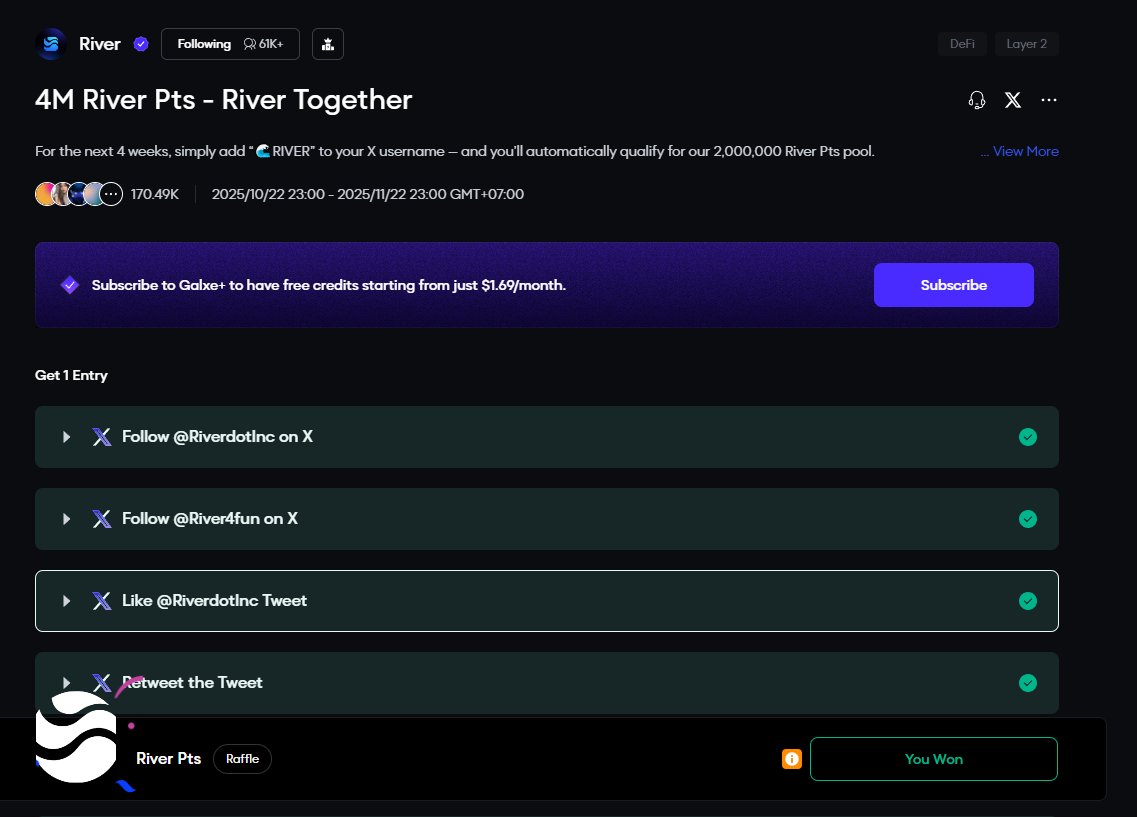The image size is (1137, 817).
Task: Click the Get 1 Entry heading
Action: tap(71, 375)
